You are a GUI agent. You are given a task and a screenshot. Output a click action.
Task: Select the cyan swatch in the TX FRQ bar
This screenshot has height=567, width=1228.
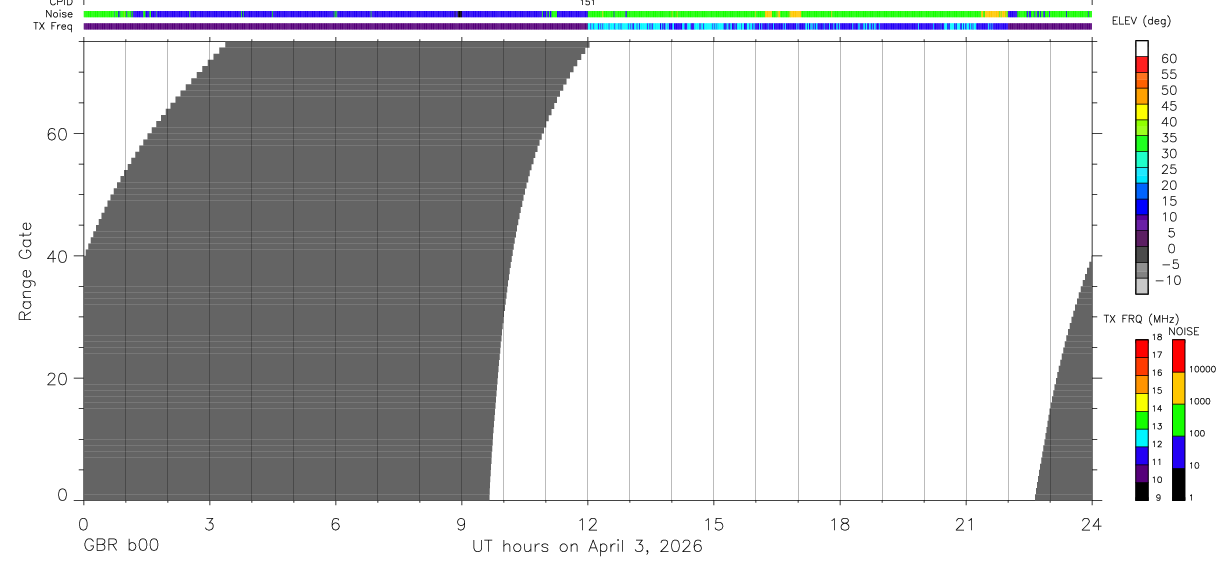tap(1141, 438)
